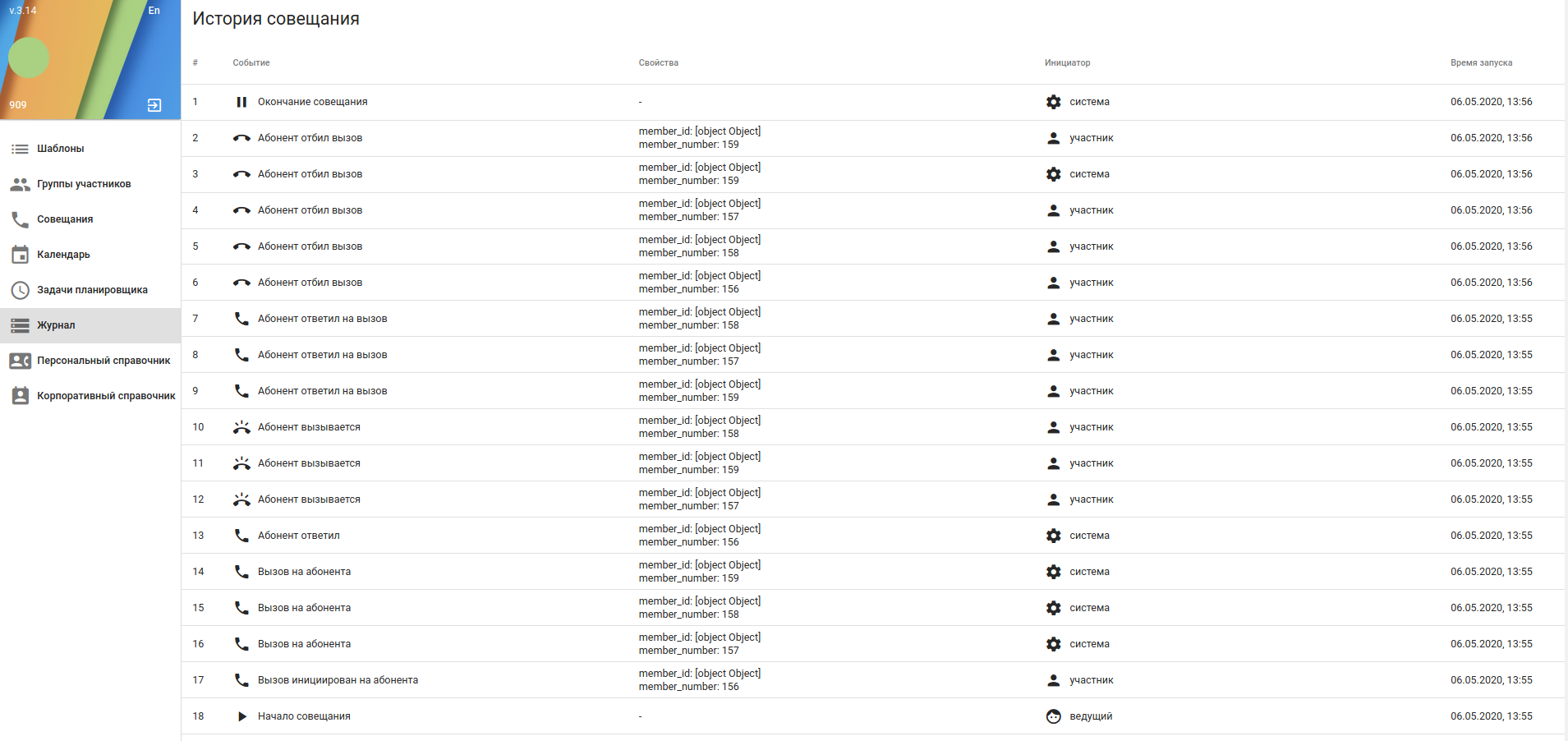The image size is (1568, 741).
Task: Select the Вызов инициирован на абонента row
Action: click(338, 680)
